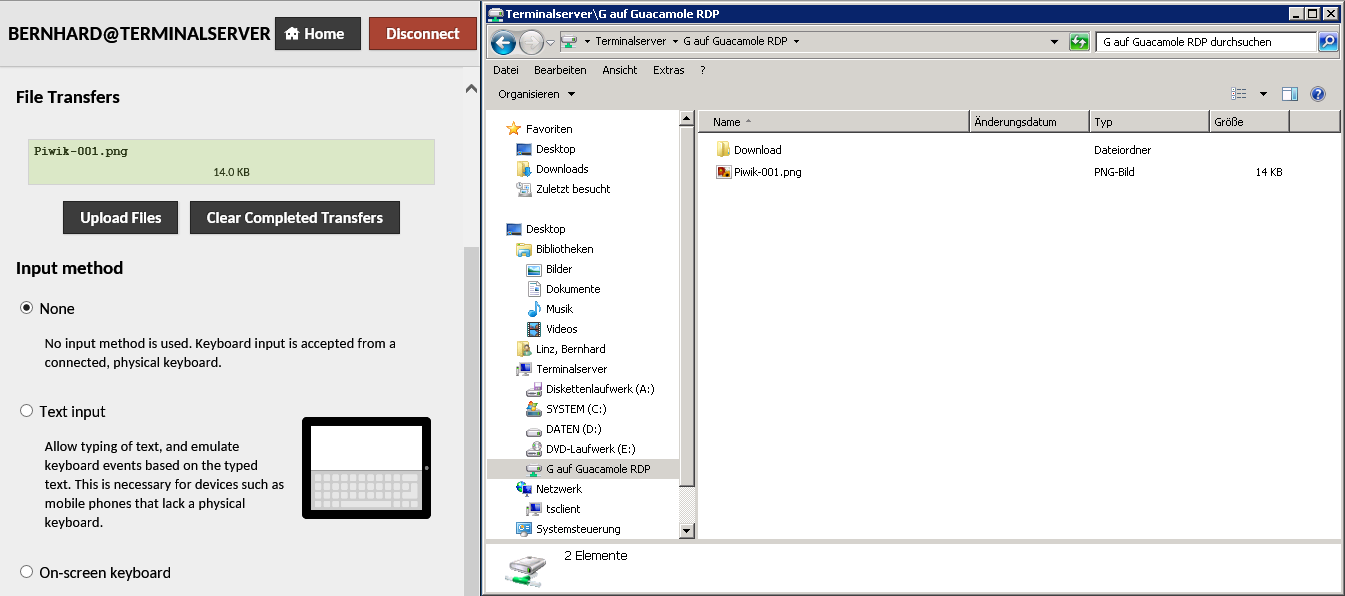Click the search magnifier icon
Viewport: 1345px width, 596px height.
click(x=1328, y=42)
